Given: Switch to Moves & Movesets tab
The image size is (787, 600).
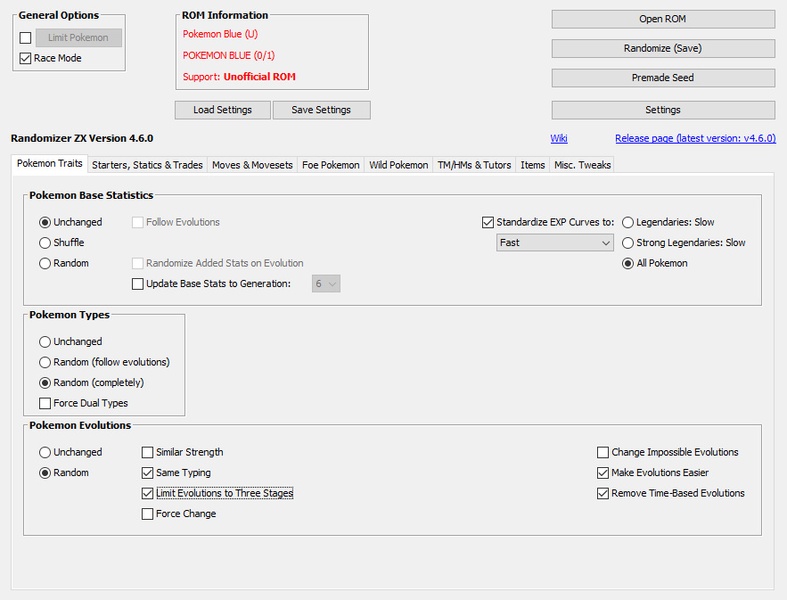Looking at the screenshot, I should pos(252,165).
